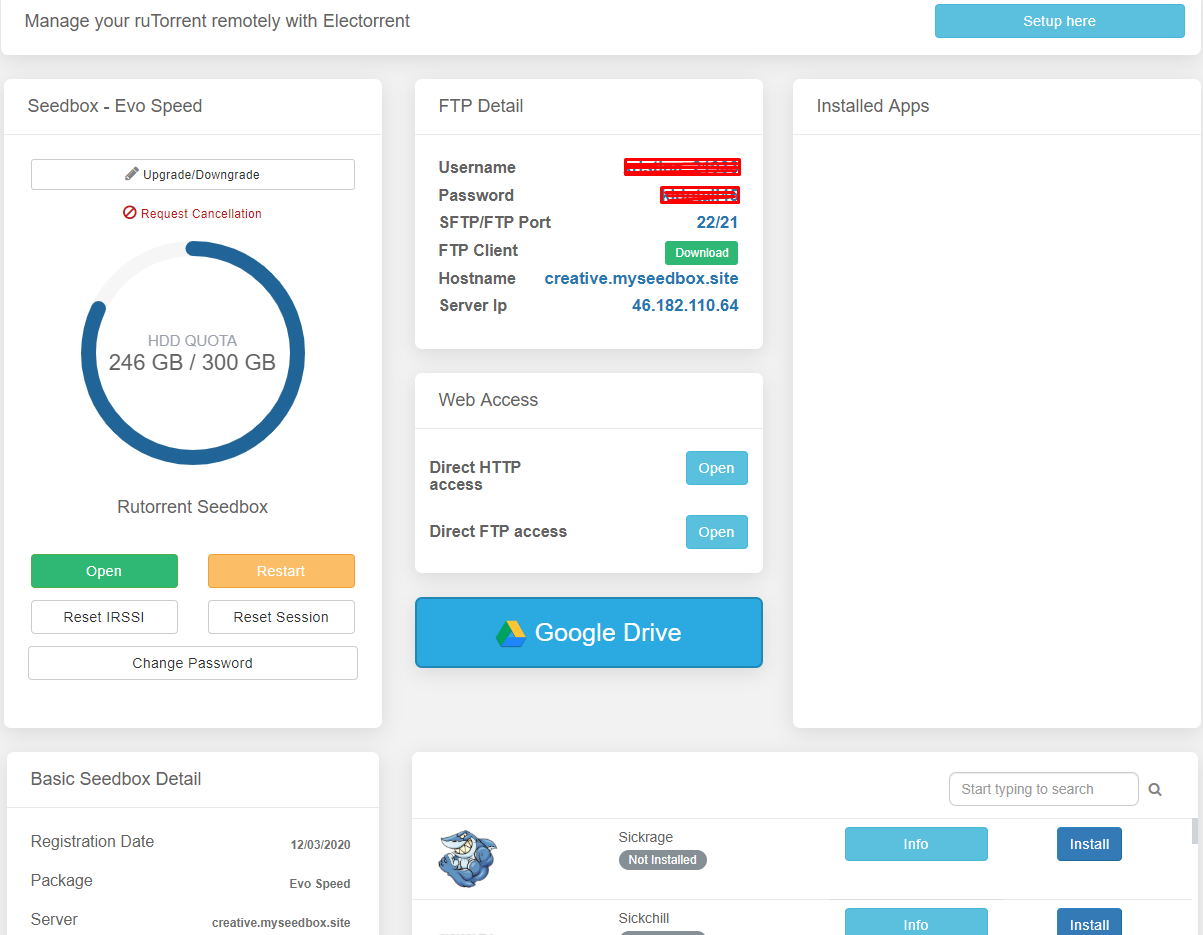Click the Reset Session button
1203x935 pixels.
pyautogui.click(x=281, y=617)
